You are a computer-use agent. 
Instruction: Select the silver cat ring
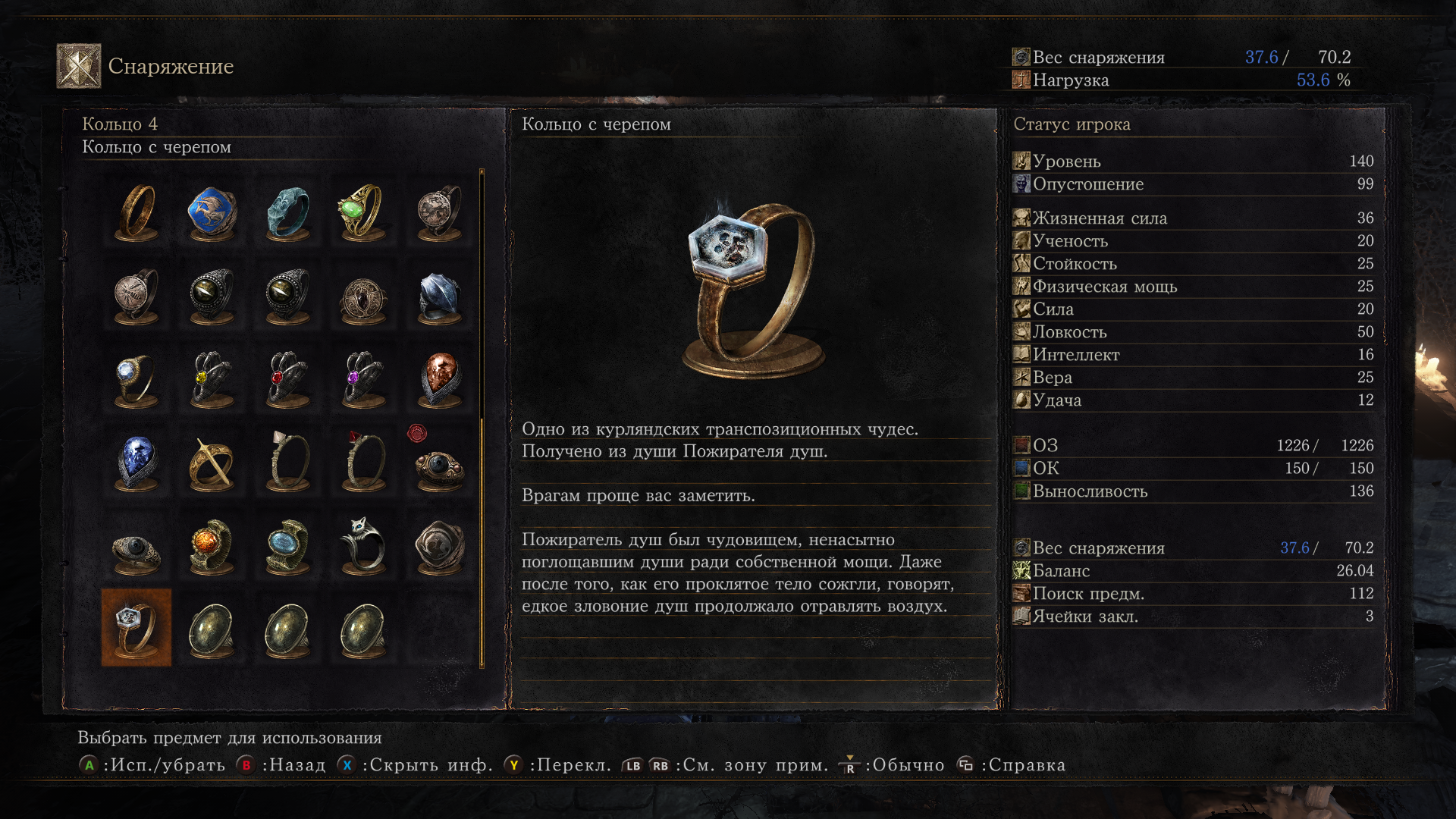coord(363,546)
